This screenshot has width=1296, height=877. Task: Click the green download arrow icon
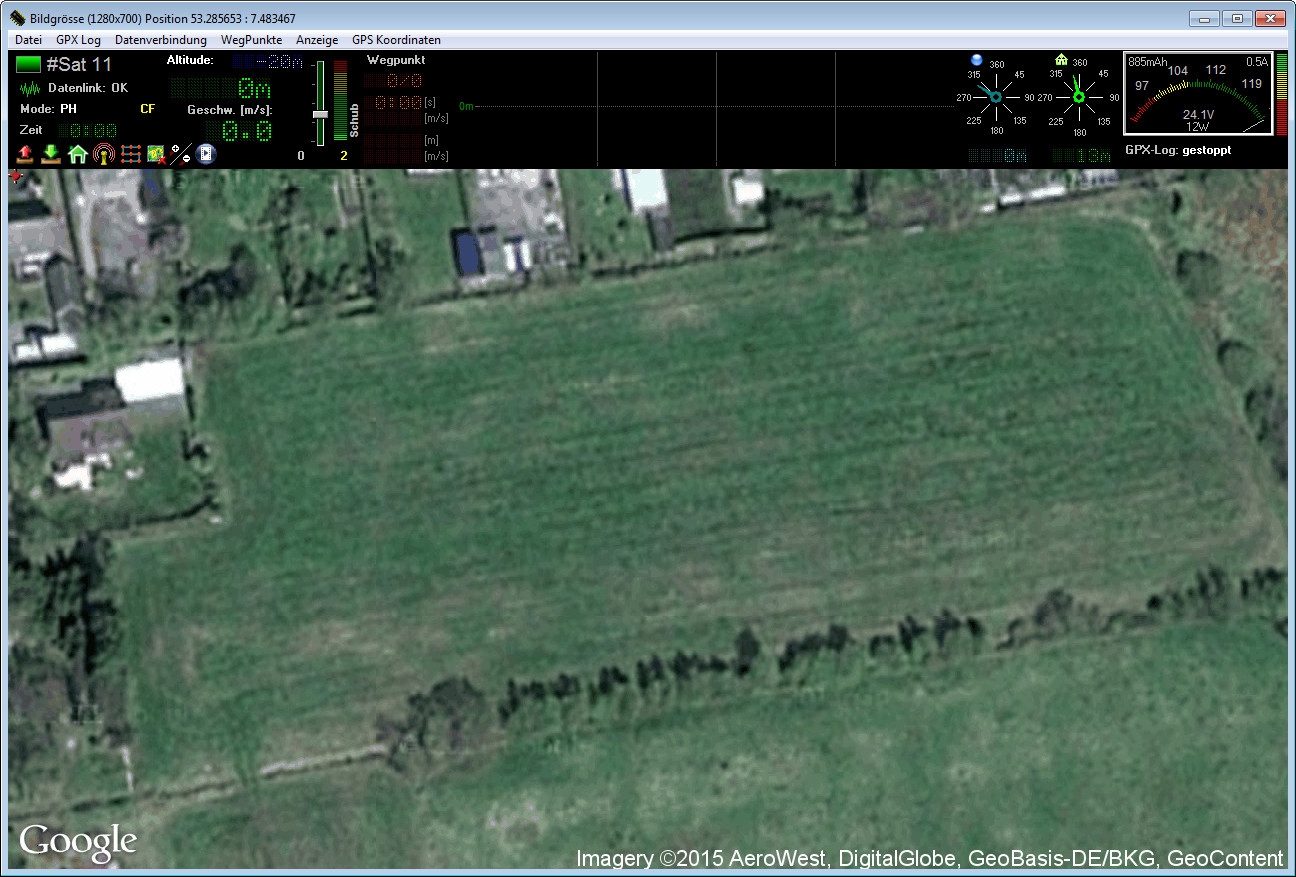(x=51, y=154)
